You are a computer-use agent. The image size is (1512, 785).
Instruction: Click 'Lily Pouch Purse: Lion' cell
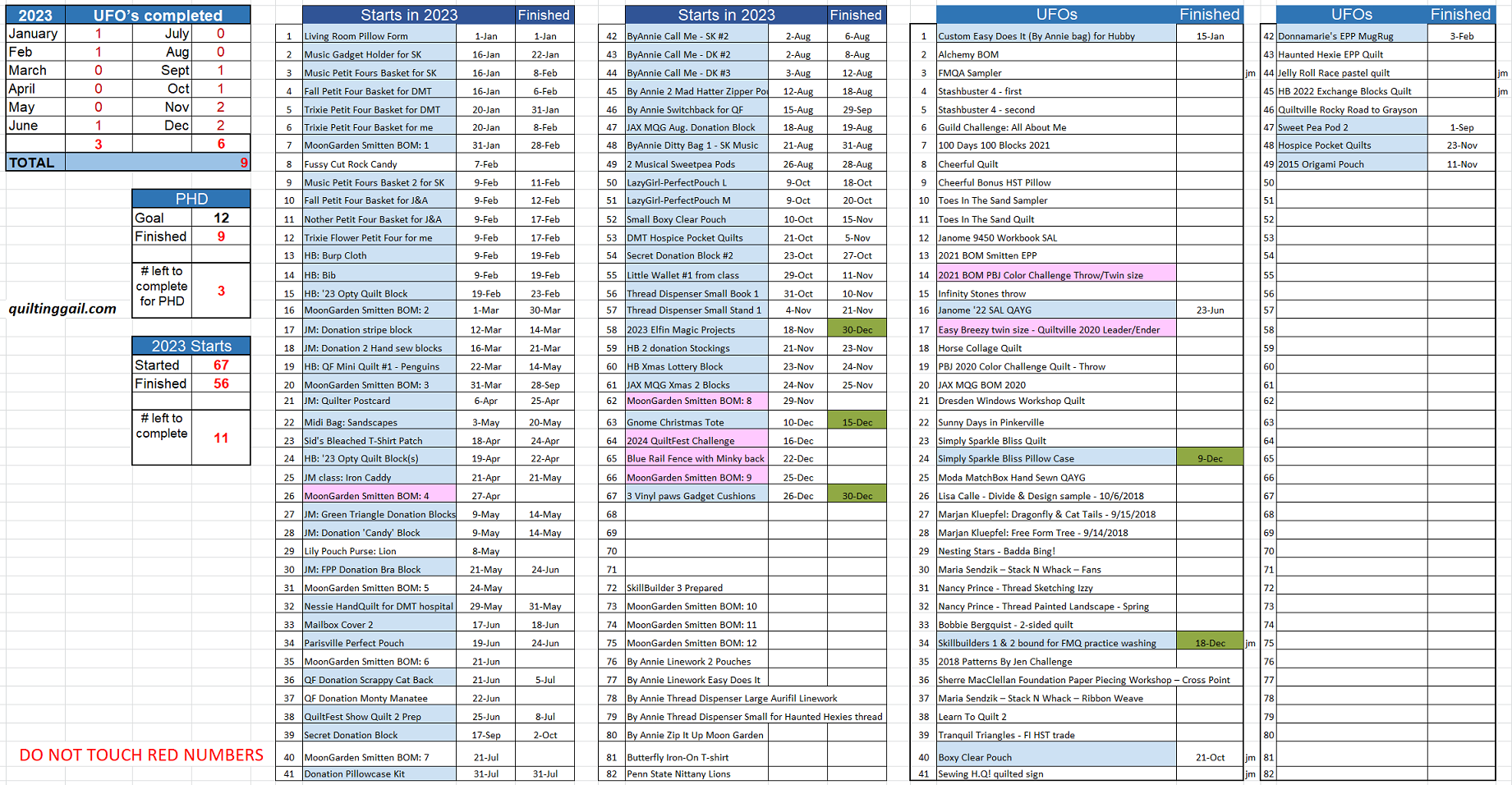[379, 551]
